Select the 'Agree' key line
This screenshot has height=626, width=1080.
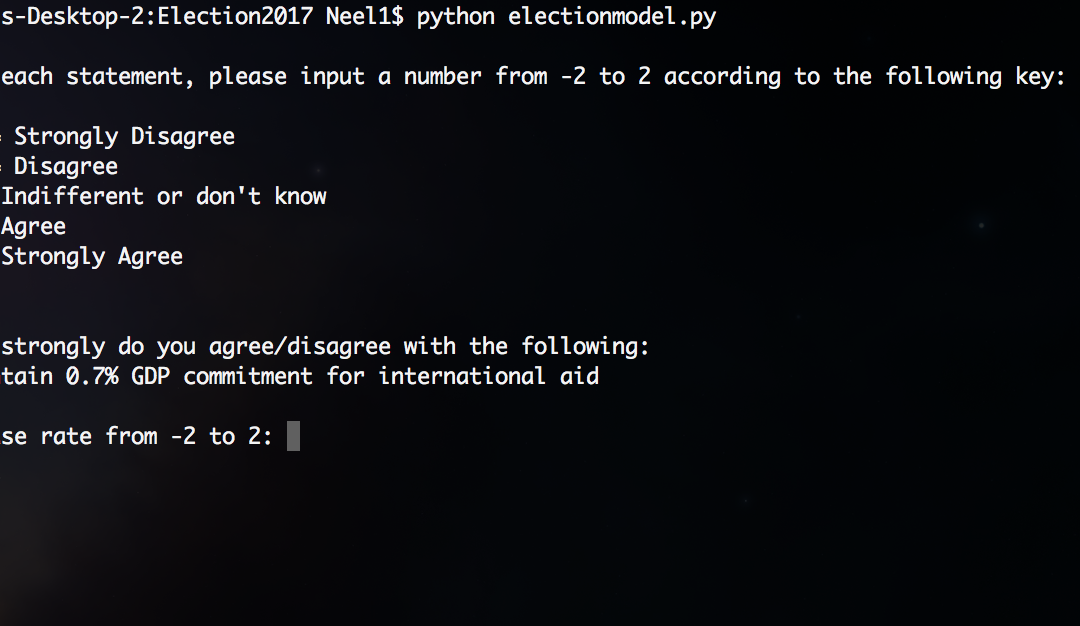point(34,227)
